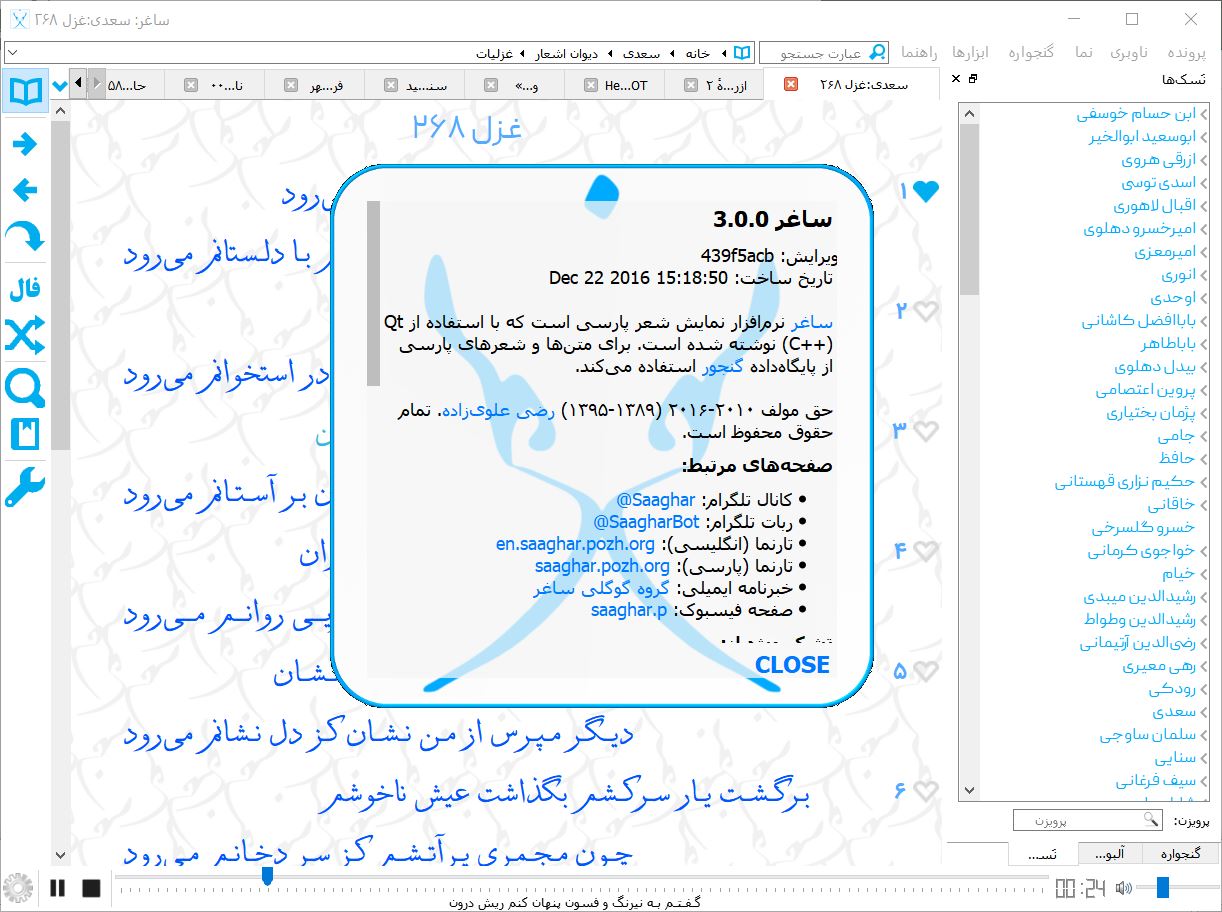Image resolution: width=1222 pixels, height=912 pixels.
Task: Seek using the audio progress slider handle
Action: (267, 877)
